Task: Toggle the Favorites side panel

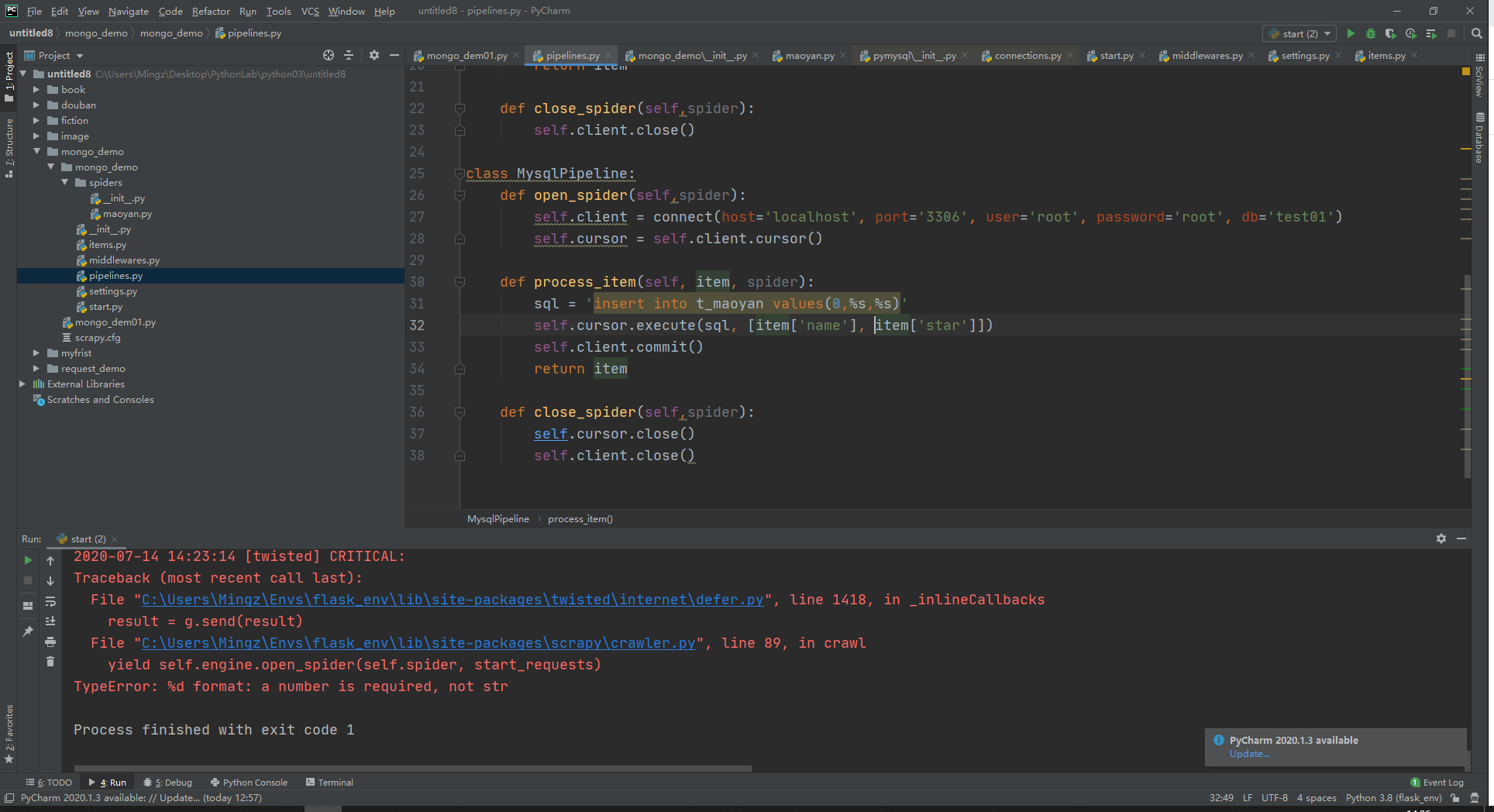Action: (9, 734)
